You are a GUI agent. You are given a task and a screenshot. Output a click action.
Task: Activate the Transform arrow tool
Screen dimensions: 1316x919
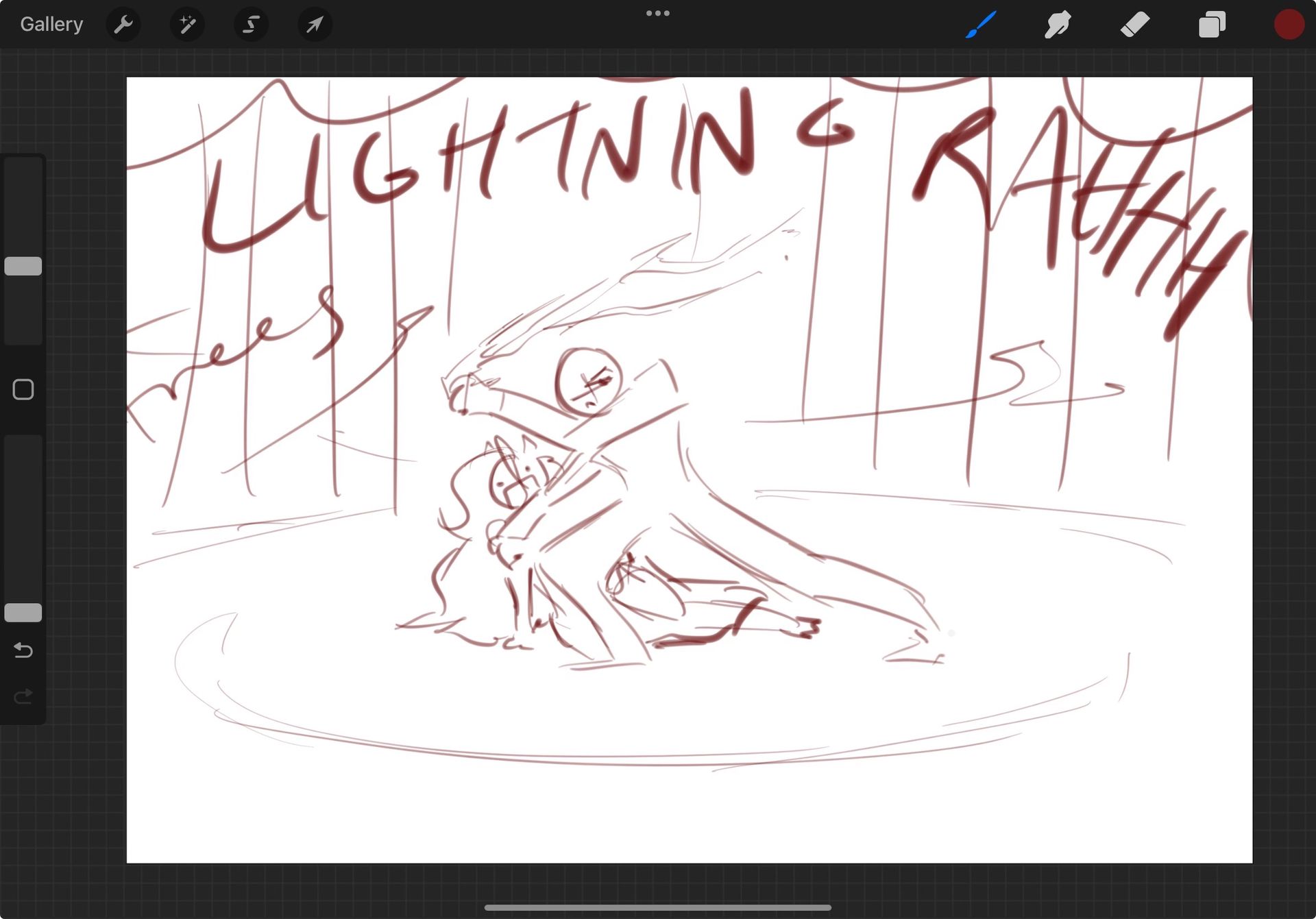(315, 25)
